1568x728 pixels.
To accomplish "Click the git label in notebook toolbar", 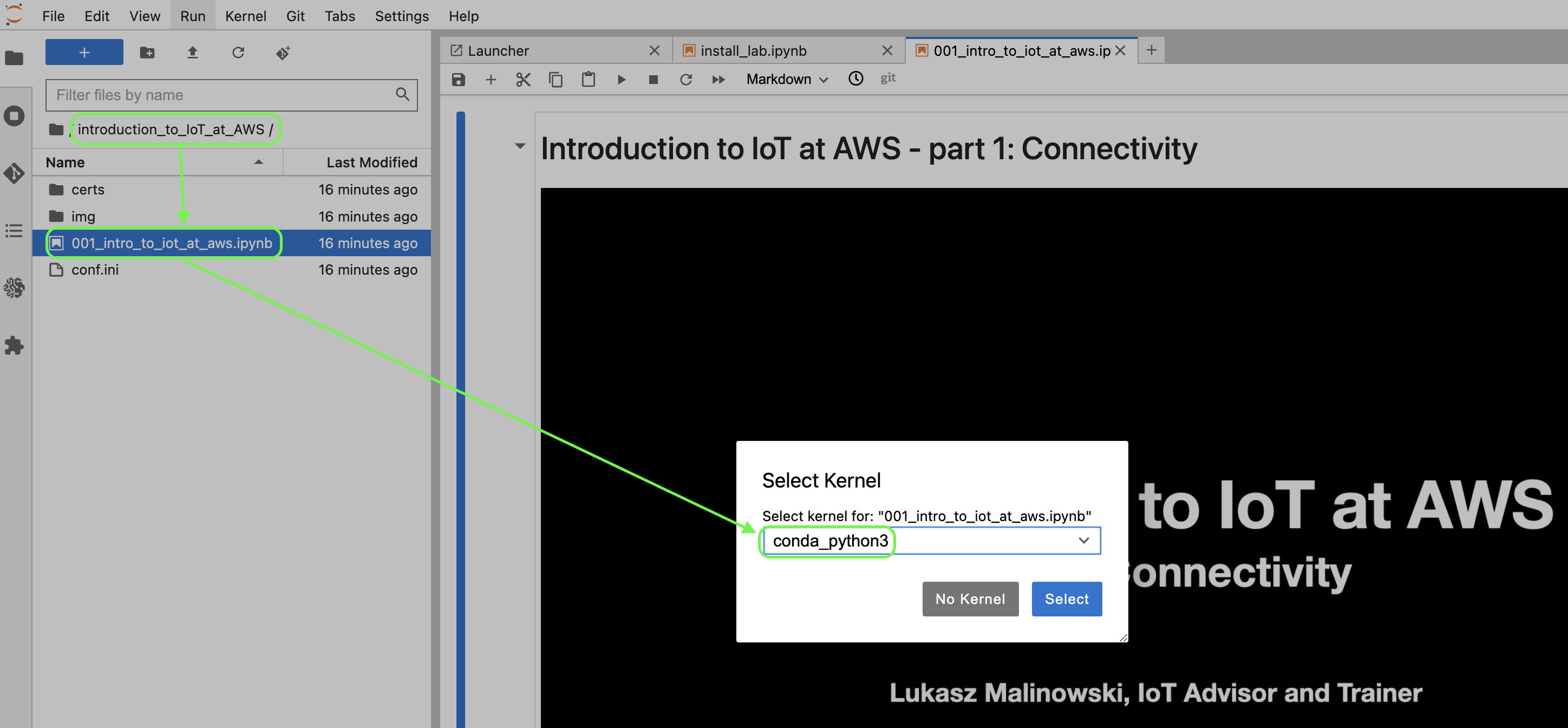I will (887, 78).
